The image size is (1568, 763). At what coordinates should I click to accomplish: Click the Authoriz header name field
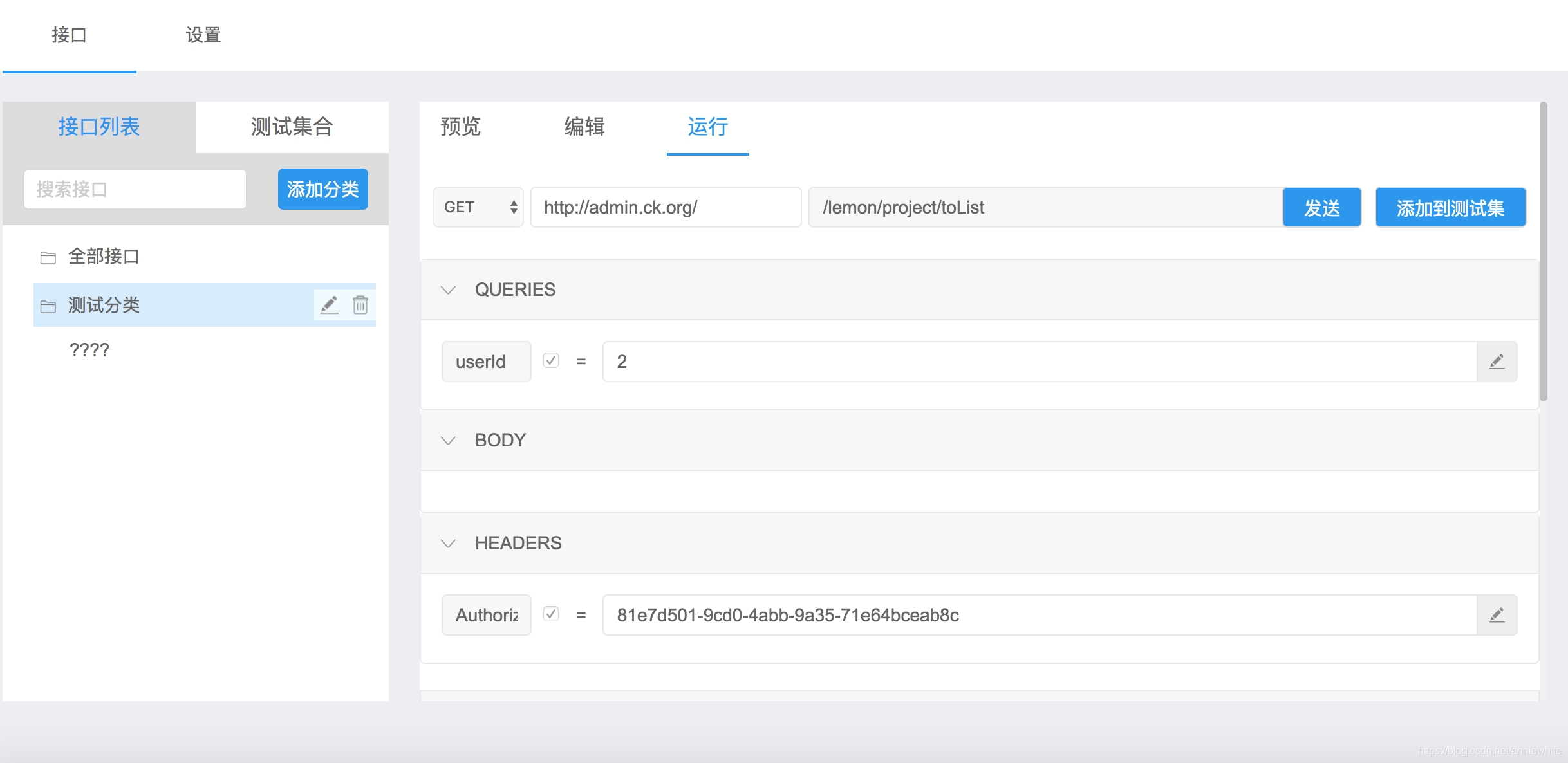tap(487, 615)
